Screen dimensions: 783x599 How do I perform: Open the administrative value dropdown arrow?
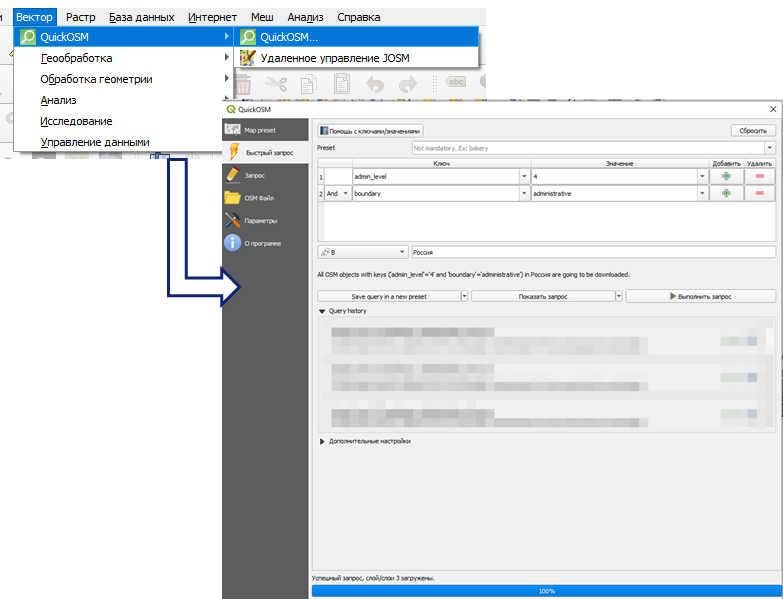pyautogui.click(x=703, y=193)
